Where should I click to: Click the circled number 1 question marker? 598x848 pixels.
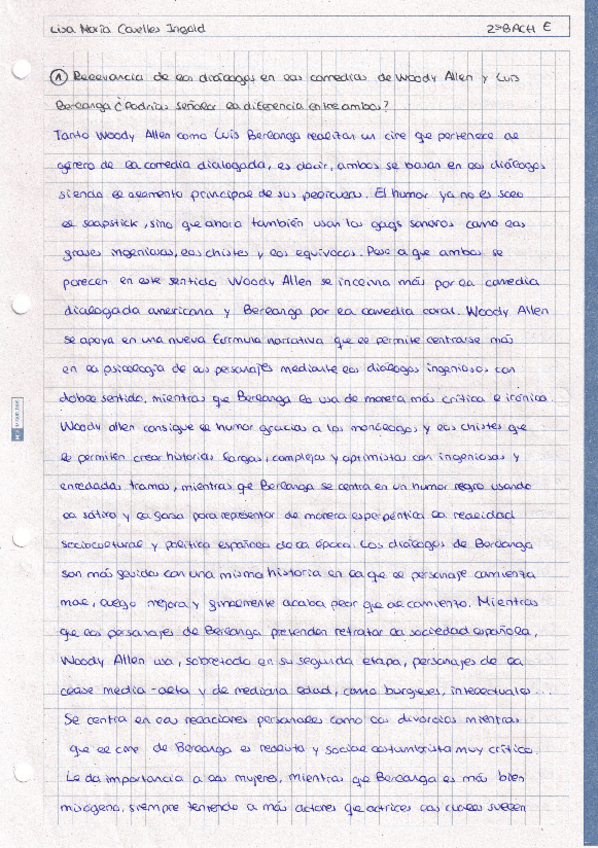58,77
